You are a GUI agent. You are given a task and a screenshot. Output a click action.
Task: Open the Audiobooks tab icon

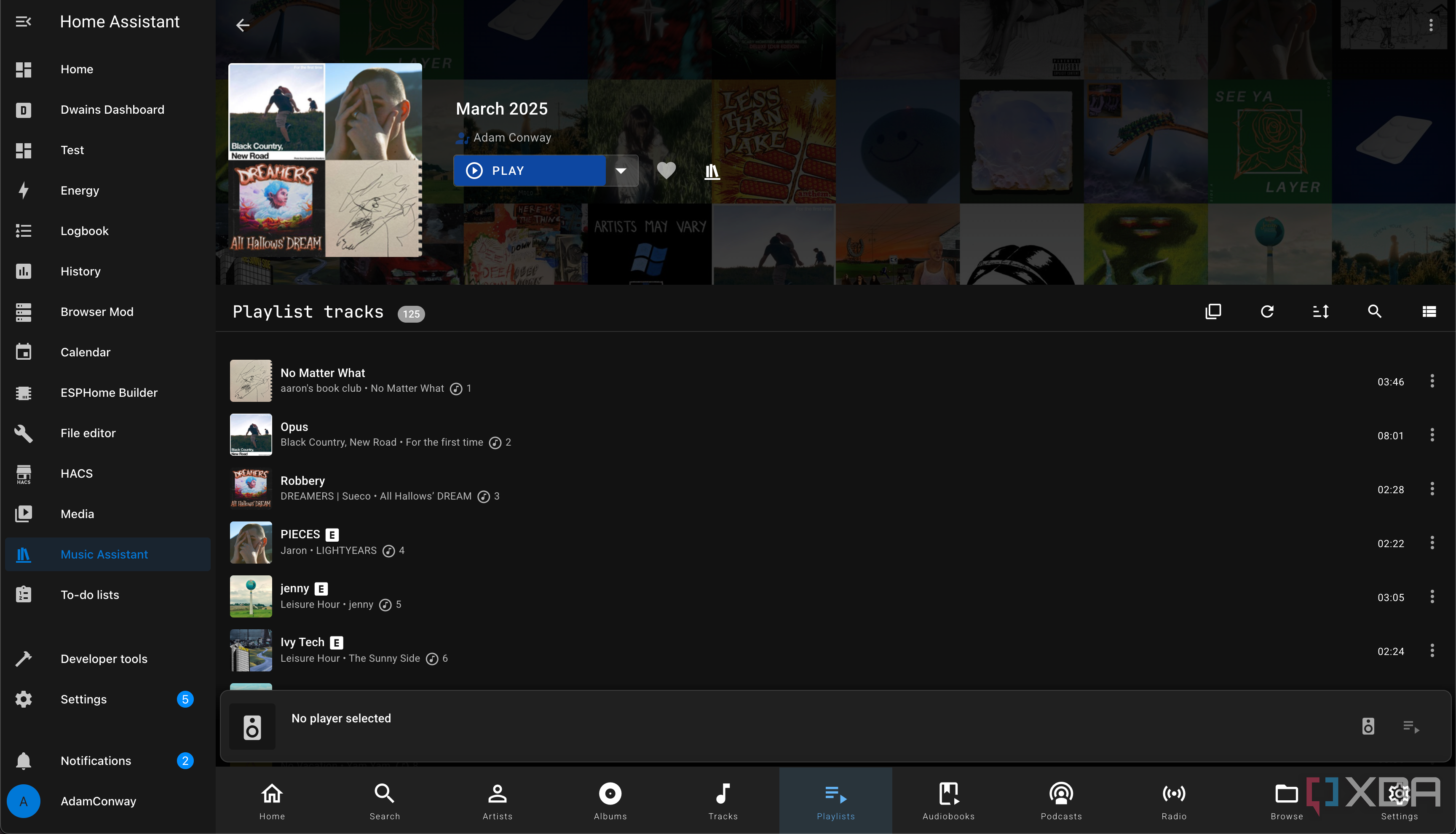(948, 794)
